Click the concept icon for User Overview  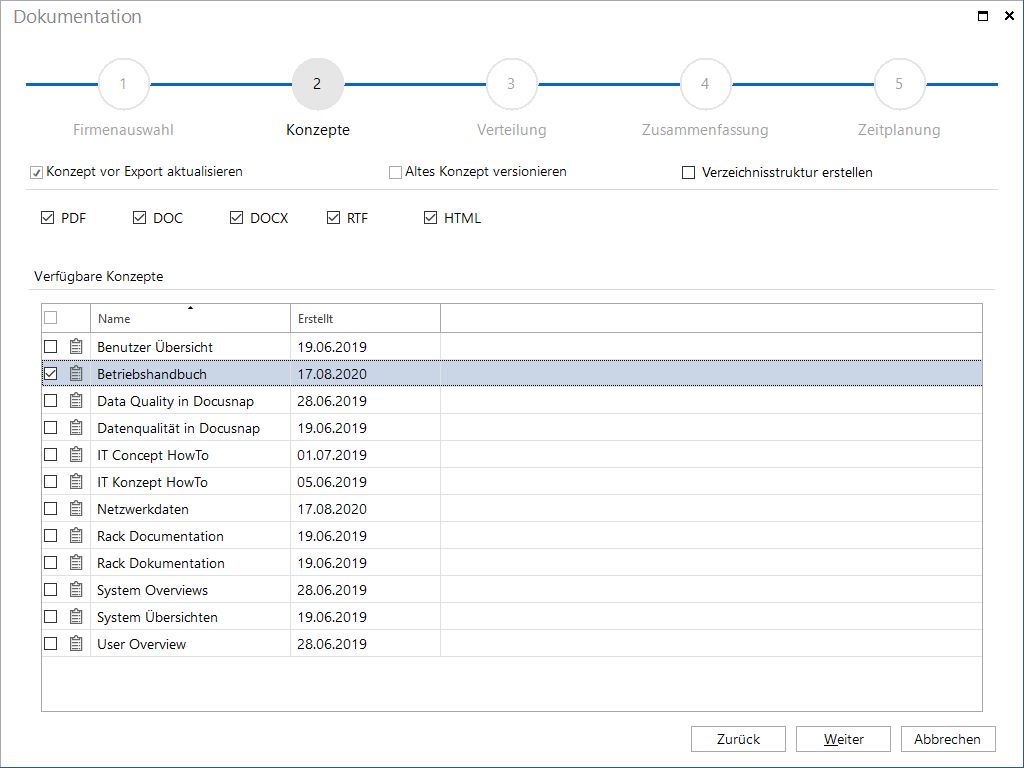point(76,644)
